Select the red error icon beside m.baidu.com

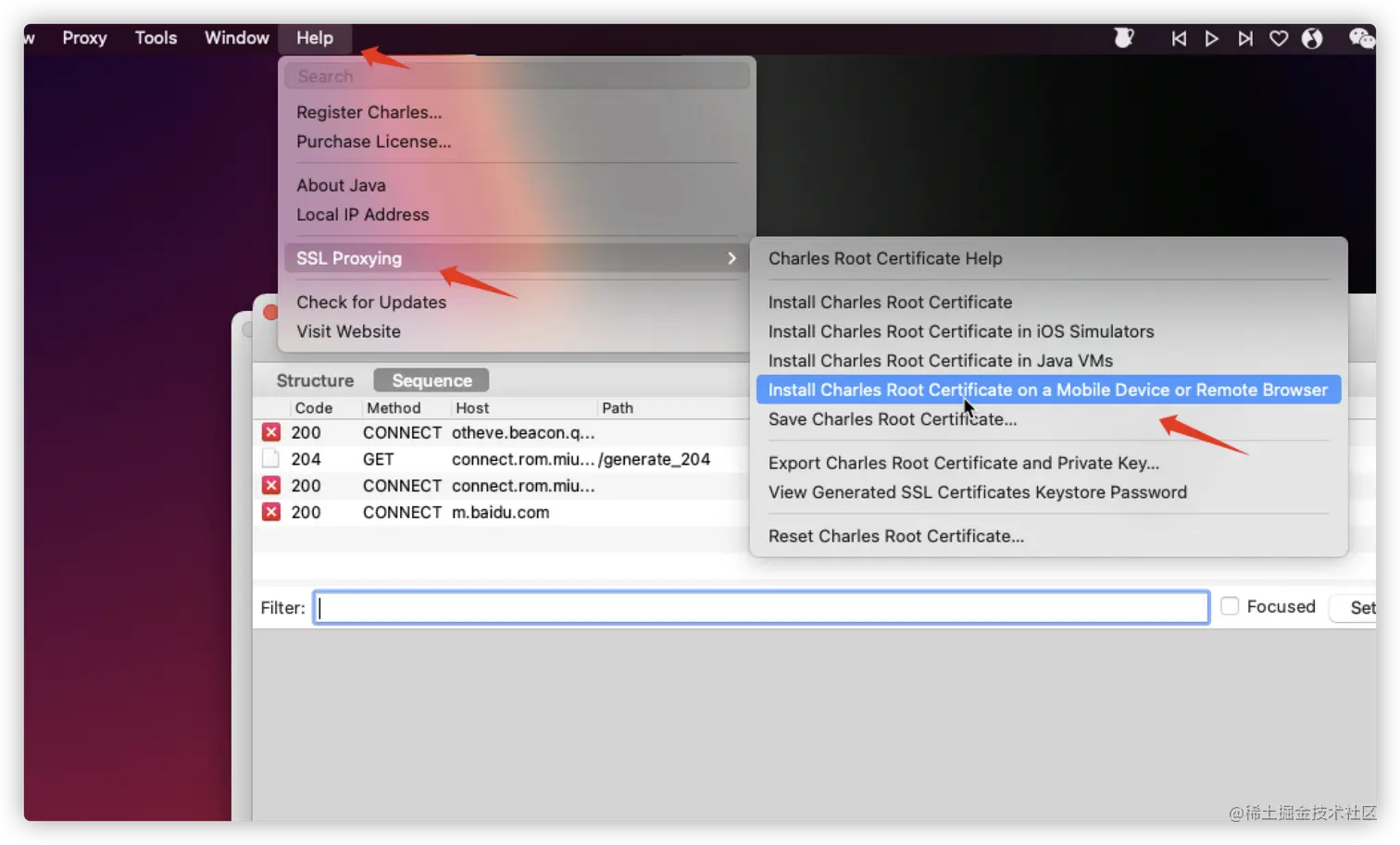click(271, 512)
